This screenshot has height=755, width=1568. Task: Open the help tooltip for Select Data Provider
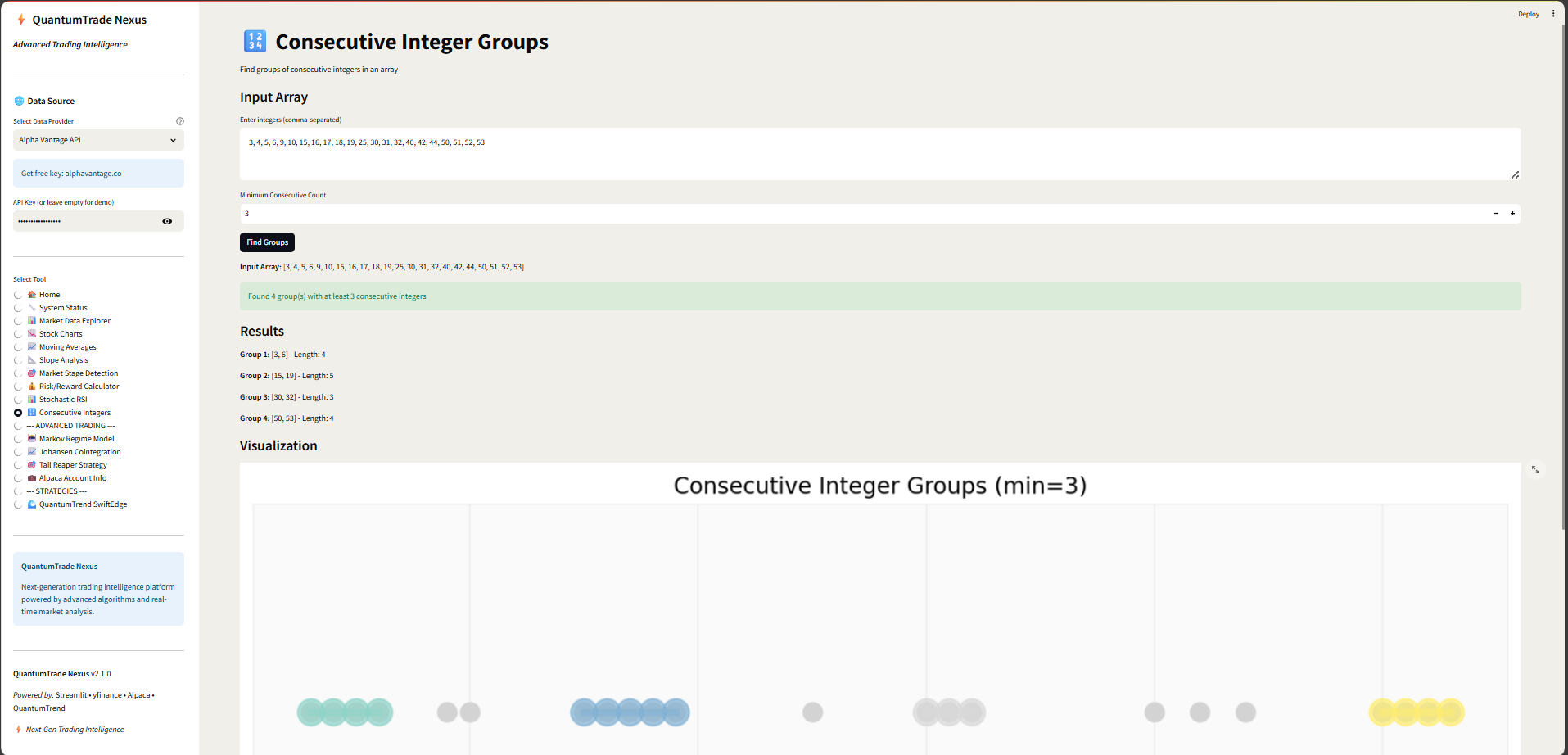[180, 121]
